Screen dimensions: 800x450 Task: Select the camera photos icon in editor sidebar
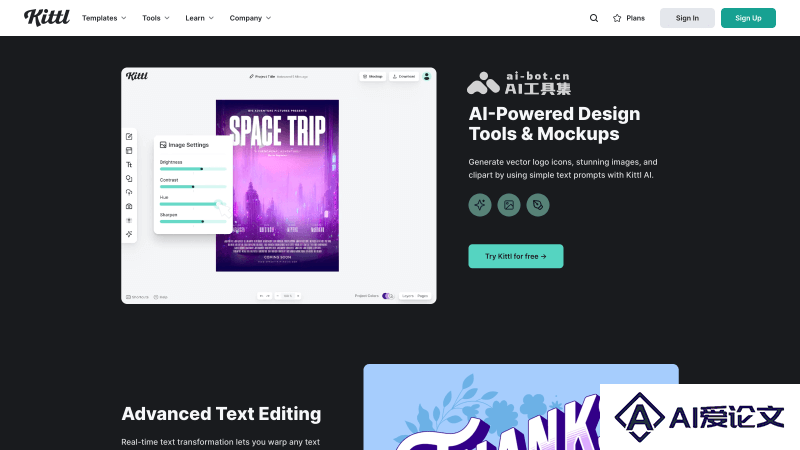(x=129, y=206)
